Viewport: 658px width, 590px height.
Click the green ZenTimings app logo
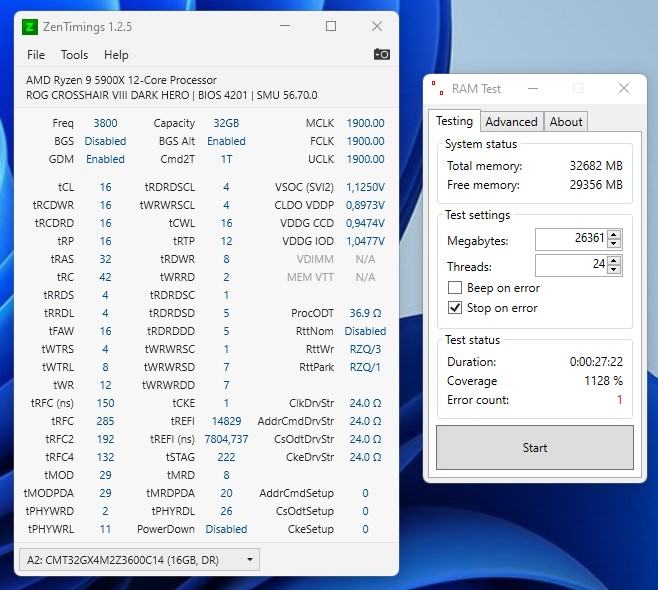(x=30, y=27)
